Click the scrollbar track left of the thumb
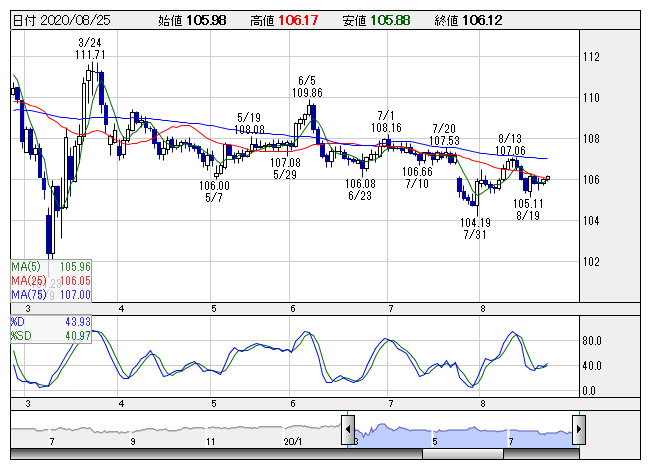652x469 pixels. 200,453
